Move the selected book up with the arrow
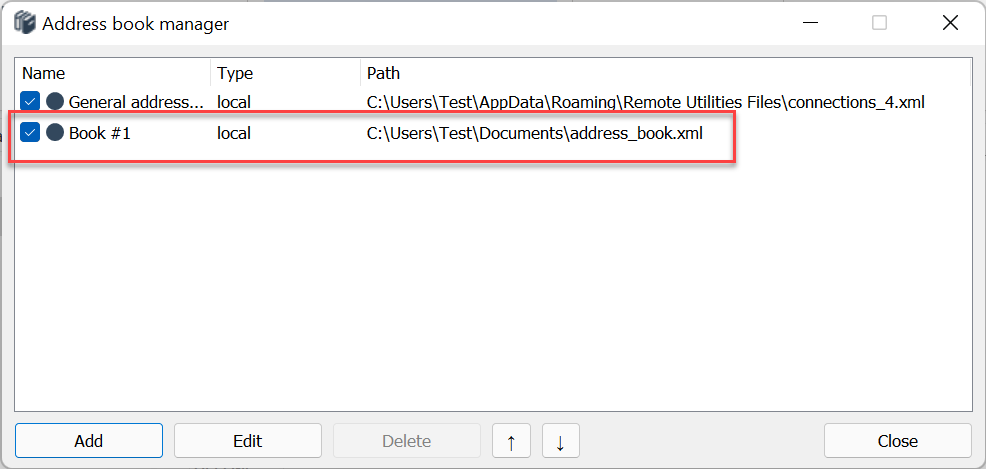 pos(511,441)
